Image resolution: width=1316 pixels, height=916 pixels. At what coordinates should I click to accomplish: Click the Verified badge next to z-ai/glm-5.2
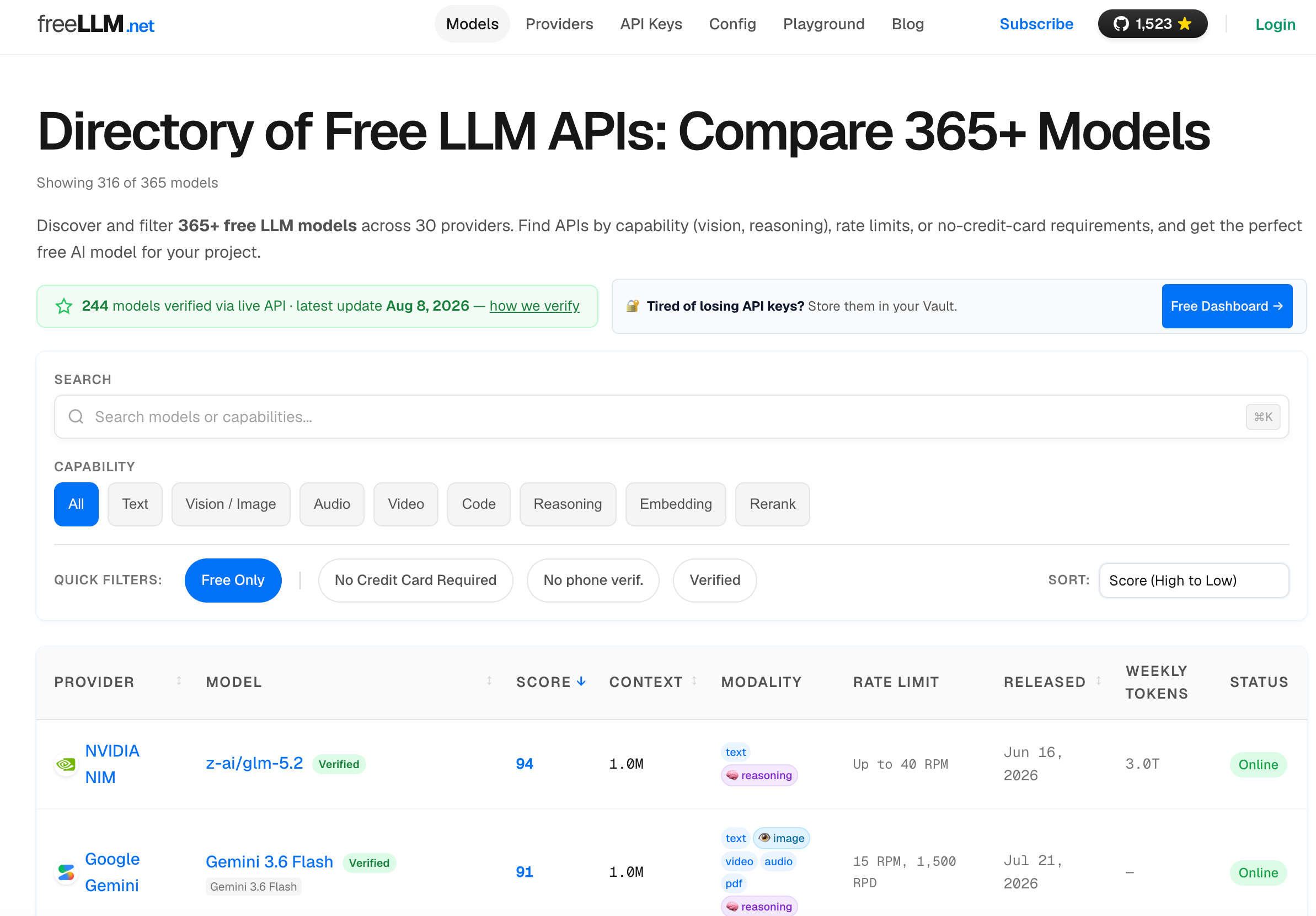click(339, 764)
